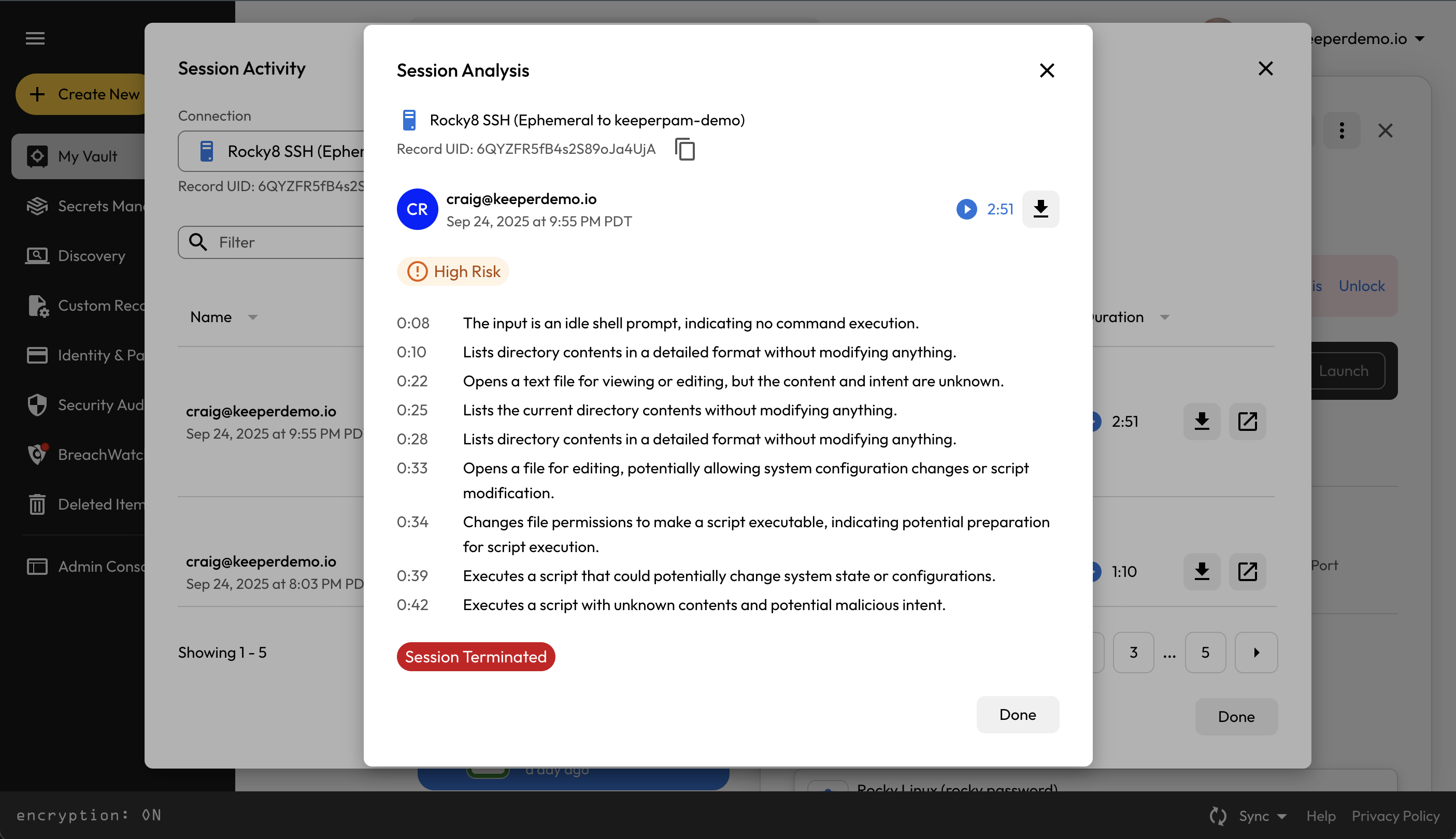Click the Deleted Items trash icon

click(x=37, y=504)
